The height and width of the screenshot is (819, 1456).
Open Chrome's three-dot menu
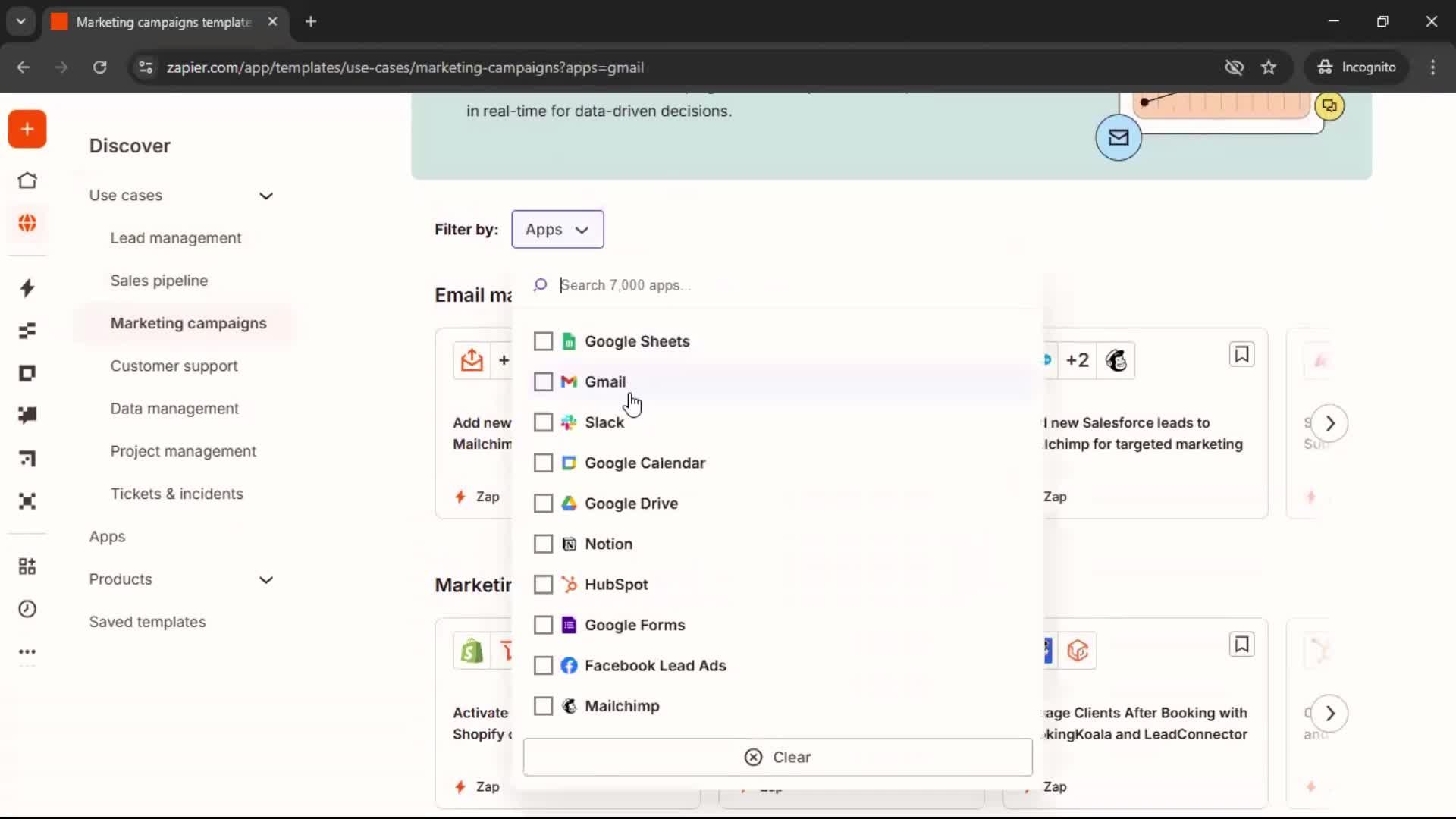coord(1432,67)
